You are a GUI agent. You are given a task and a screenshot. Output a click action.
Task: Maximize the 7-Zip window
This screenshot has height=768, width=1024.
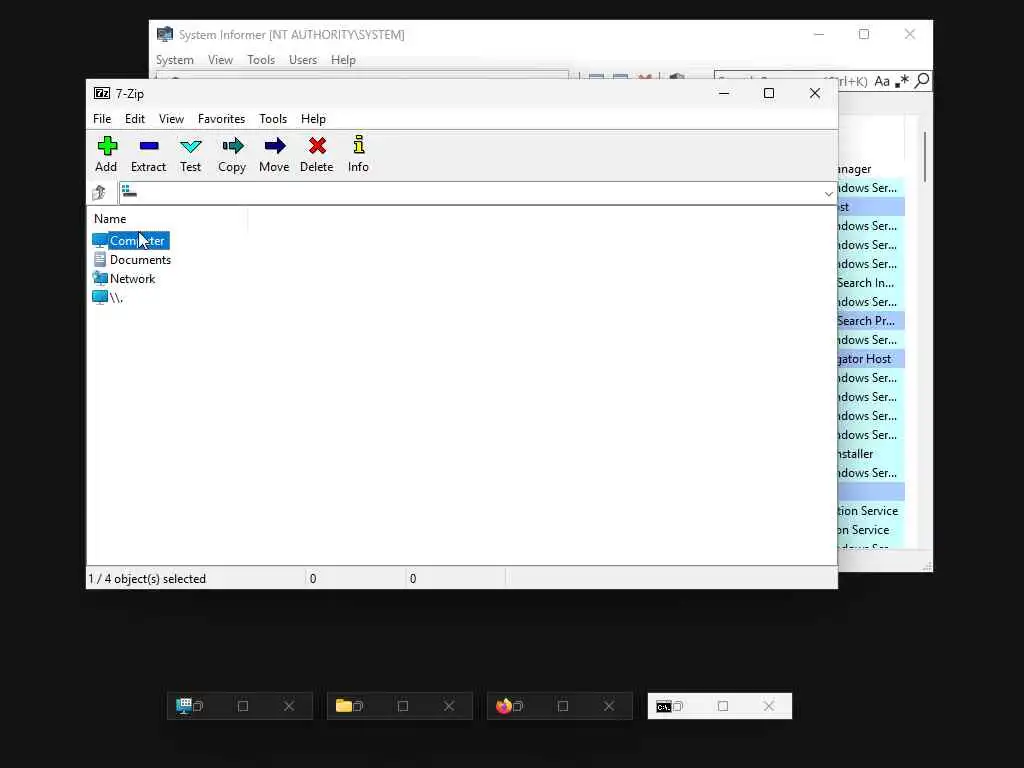pyautogui.click(x=769, y=93)
